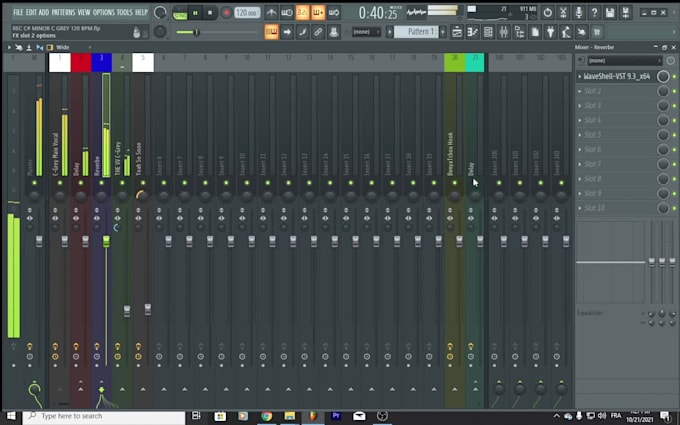Click the 120.000 tempo field
The image size is (680, 425).
coord(247,13)
